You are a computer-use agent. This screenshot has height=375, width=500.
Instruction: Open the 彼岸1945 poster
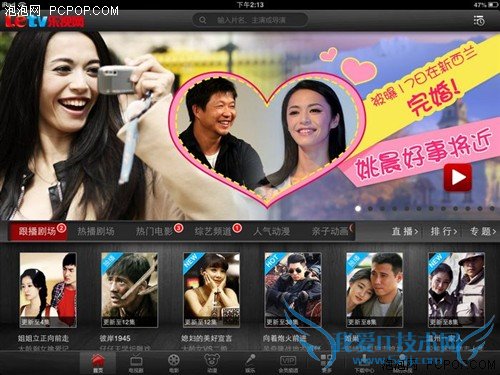[x=129, y=290]
